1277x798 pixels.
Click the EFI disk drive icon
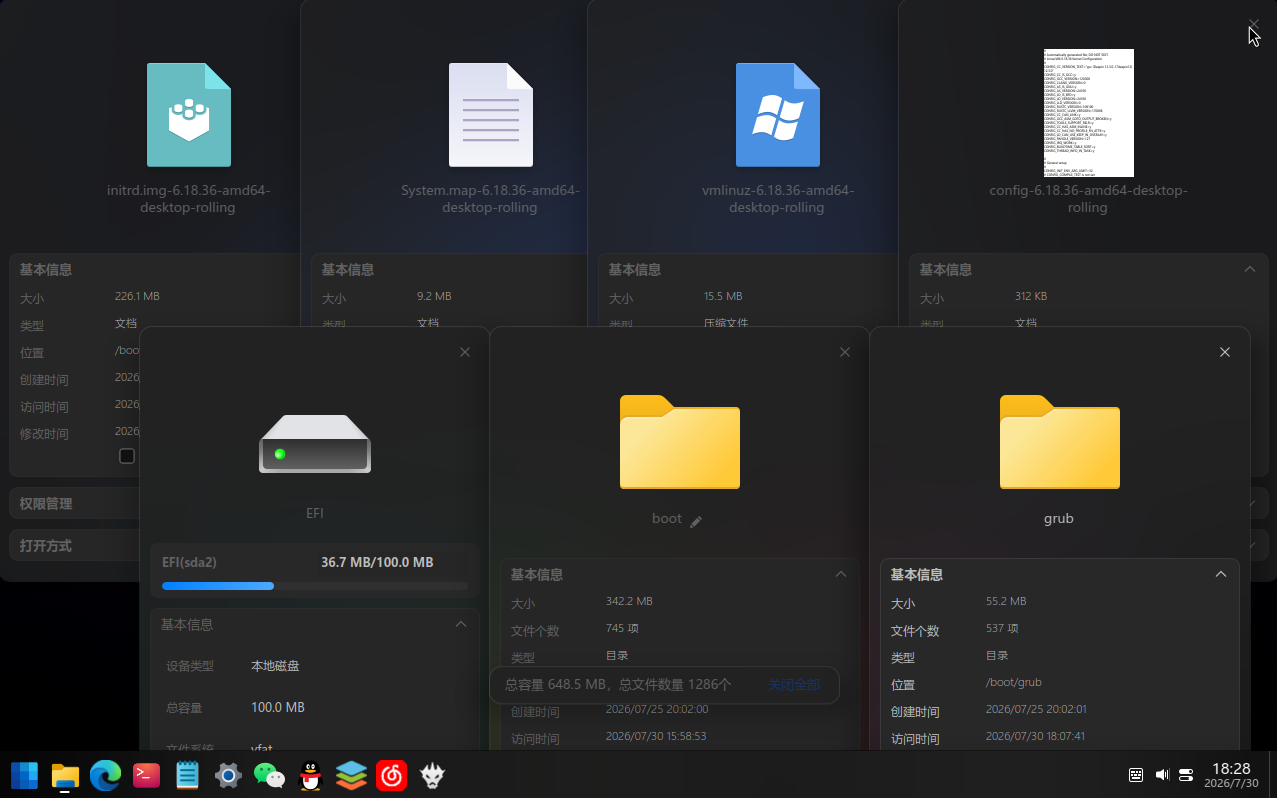coord(315,443)
